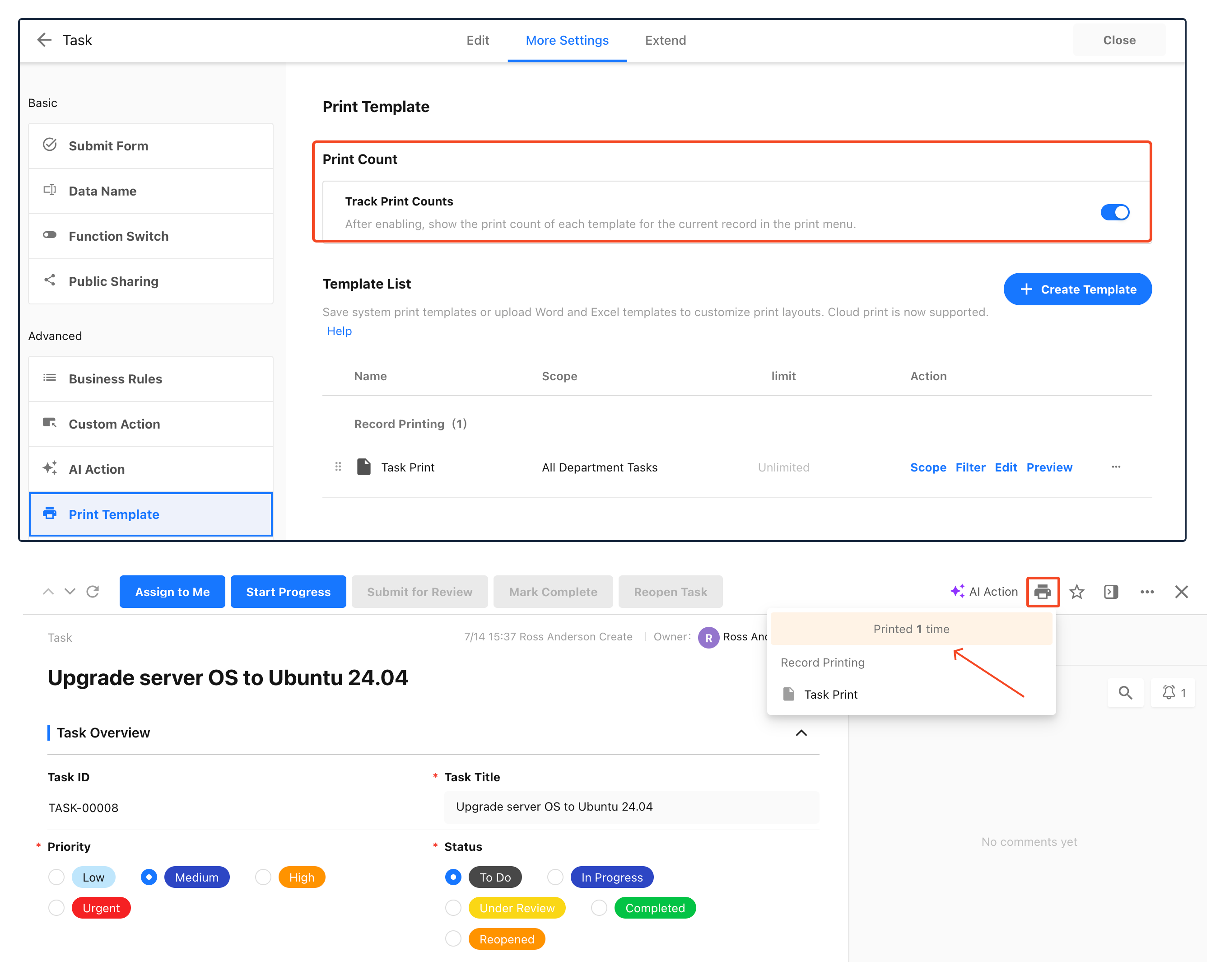Click the Unlimited limit cell

pyautogui.click(x=783, y=467)
